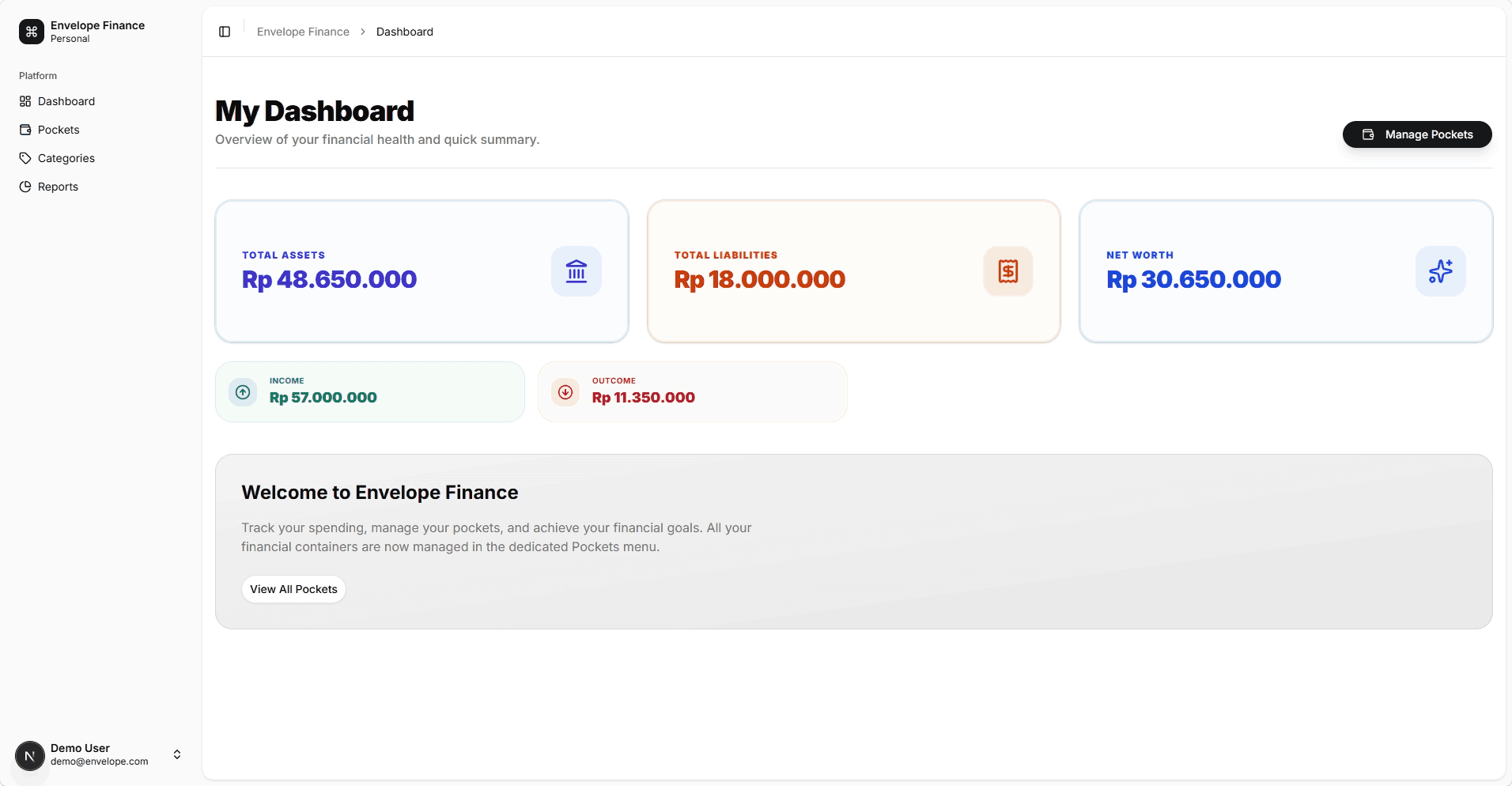The width and height of the screenshot is (1512, 786).
Task: Click the Rp 18.000.000 liabilities value
Action: click(x=760, y=279)
